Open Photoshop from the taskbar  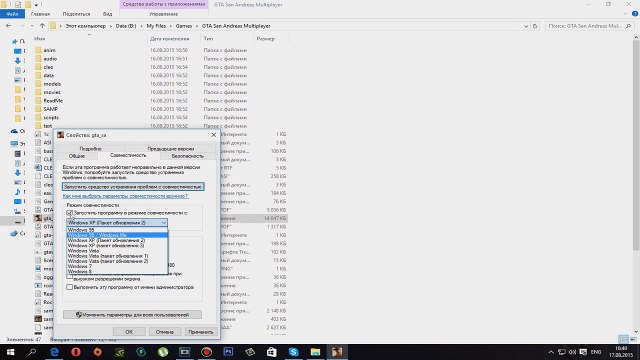[228, 352]
